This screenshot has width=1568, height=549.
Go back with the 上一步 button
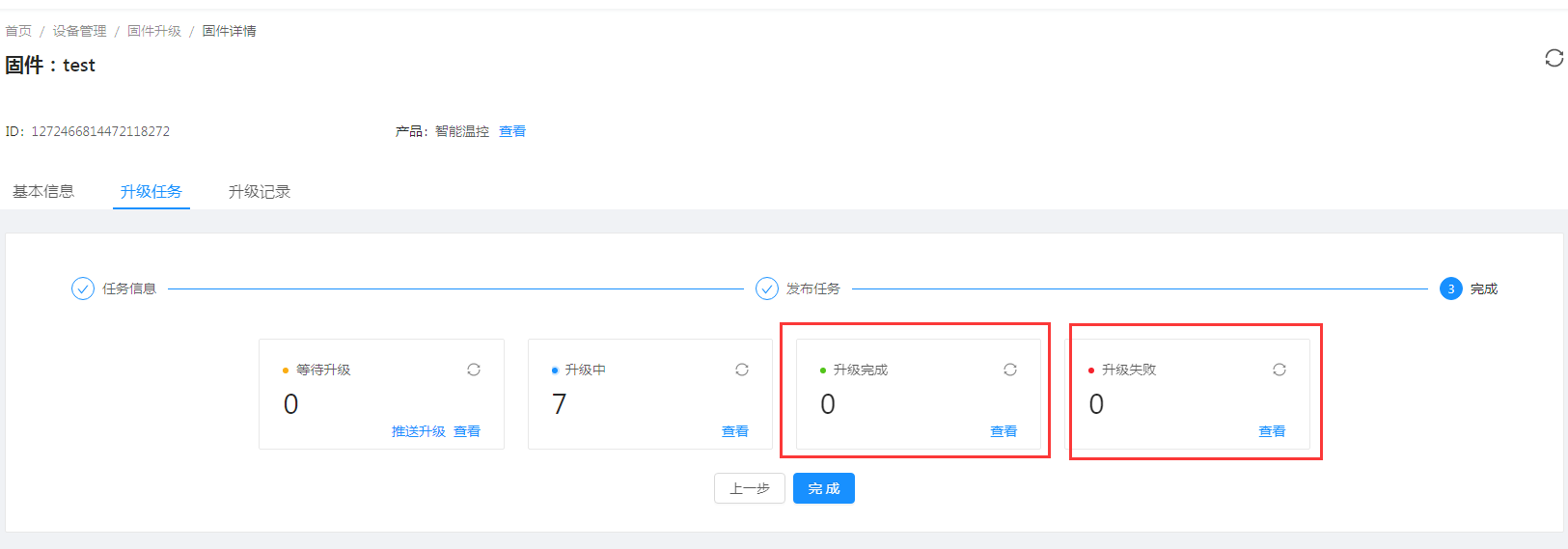click(x=750, y=488)
